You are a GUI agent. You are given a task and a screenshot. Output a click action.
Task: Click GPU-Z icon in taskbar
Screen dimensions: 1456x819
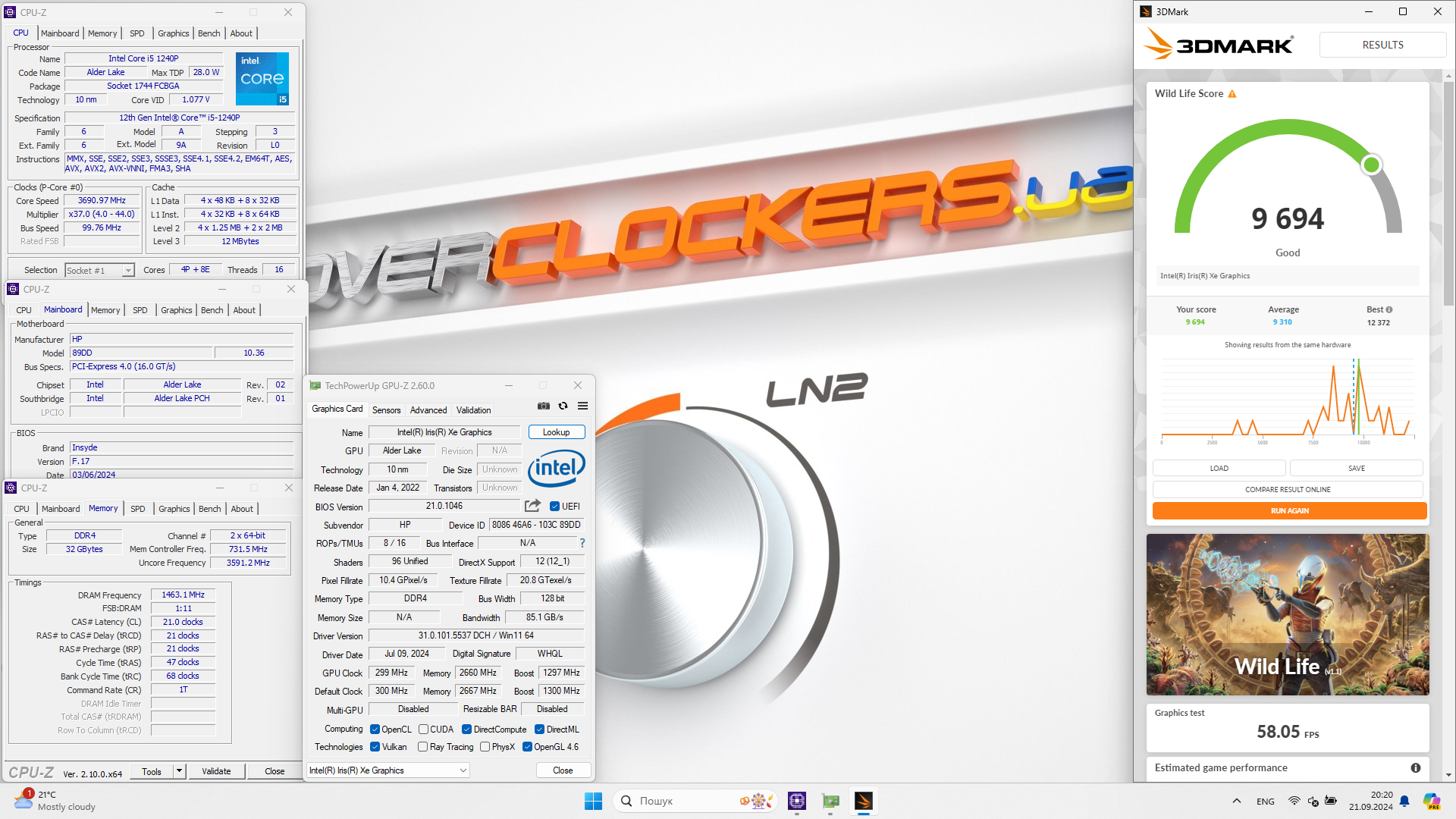(x=830, y=801)
